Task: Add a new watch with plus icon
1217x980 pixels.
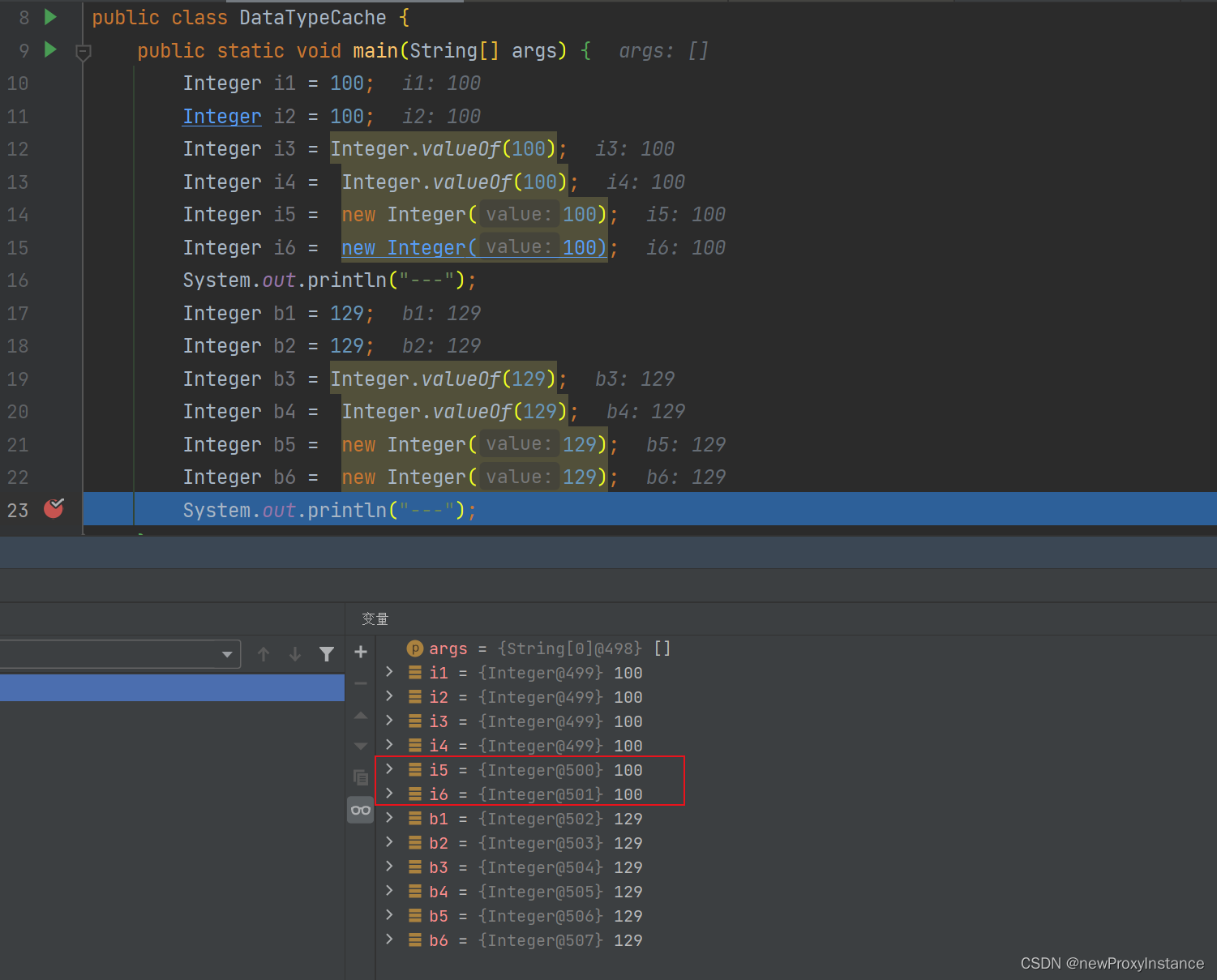Action: (x=361, y=652)
